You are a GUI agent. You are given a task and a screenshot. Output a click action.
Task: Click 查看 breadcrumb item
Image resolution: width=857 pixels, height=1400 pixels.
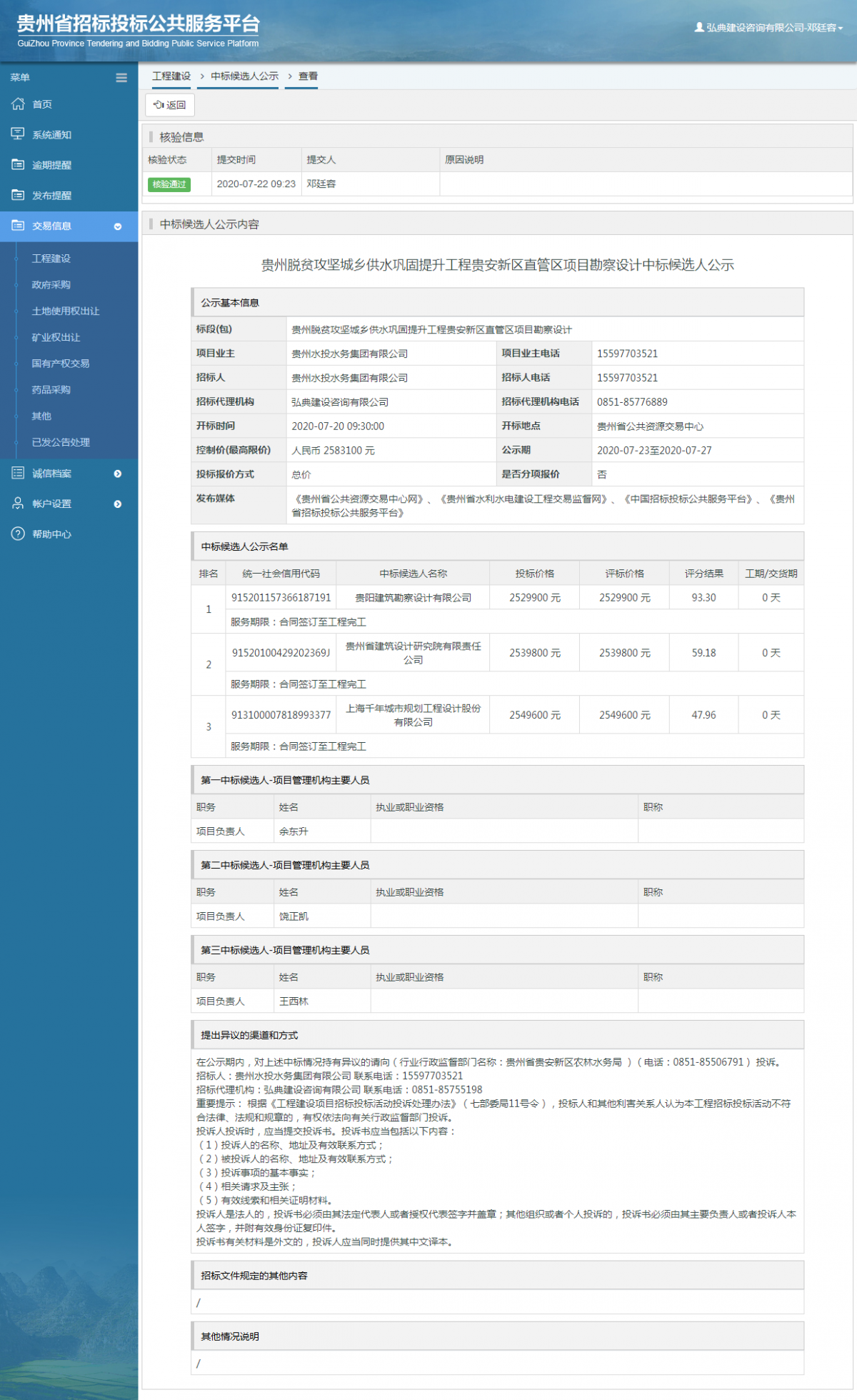pos(308,76)
